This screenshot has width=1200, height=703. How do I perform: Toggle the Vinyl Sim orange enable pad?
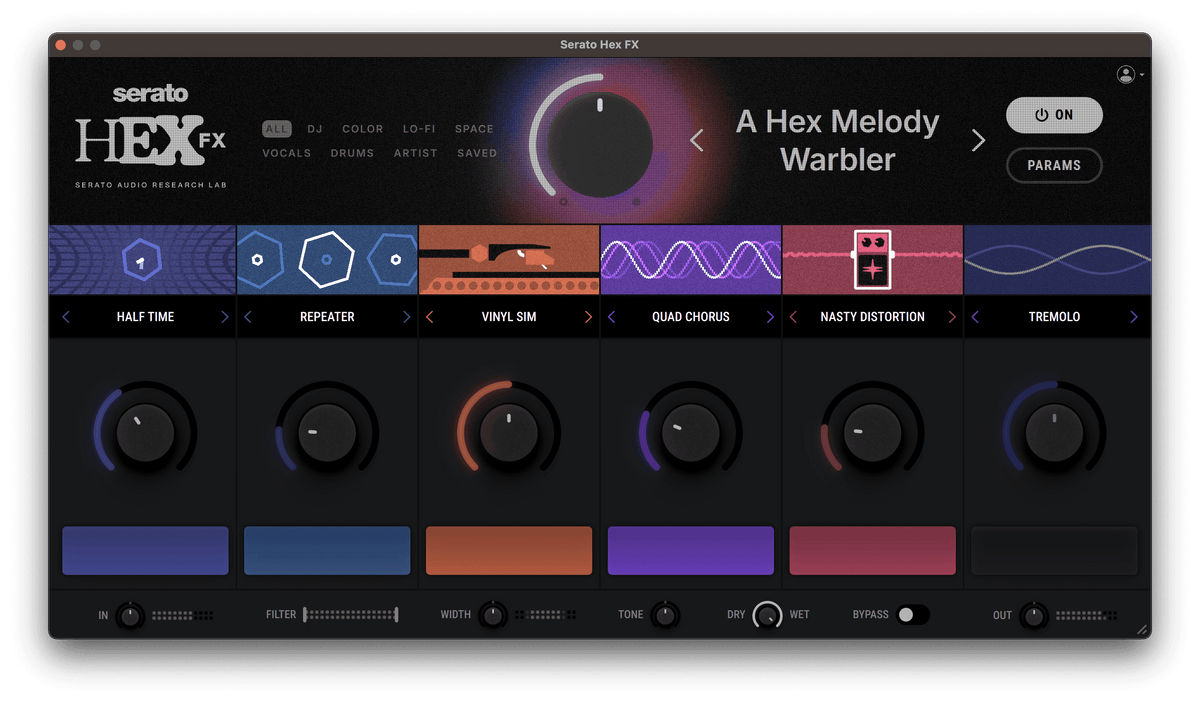(x=509, y=551)
